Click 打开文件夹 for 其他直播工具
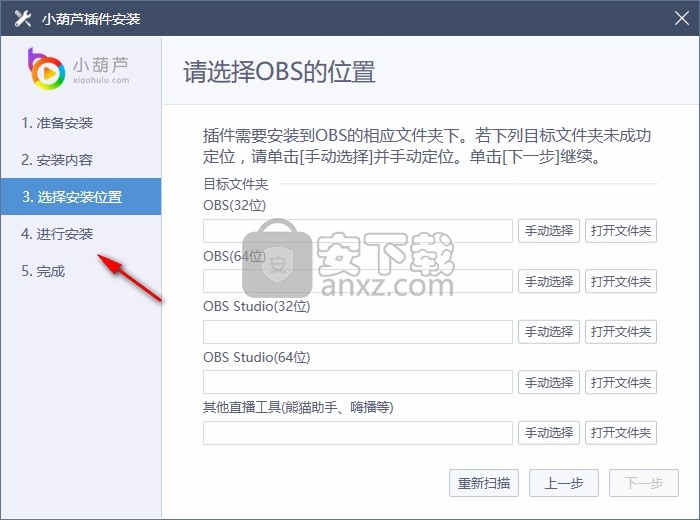This screenshot has width=700, height=520. [x=621, y=433]
